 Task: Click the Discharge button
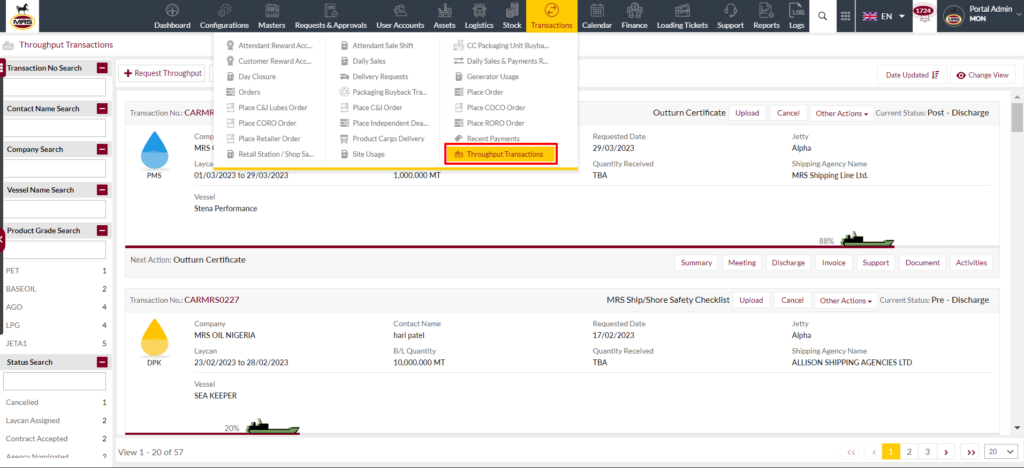[x=788, y=262]
